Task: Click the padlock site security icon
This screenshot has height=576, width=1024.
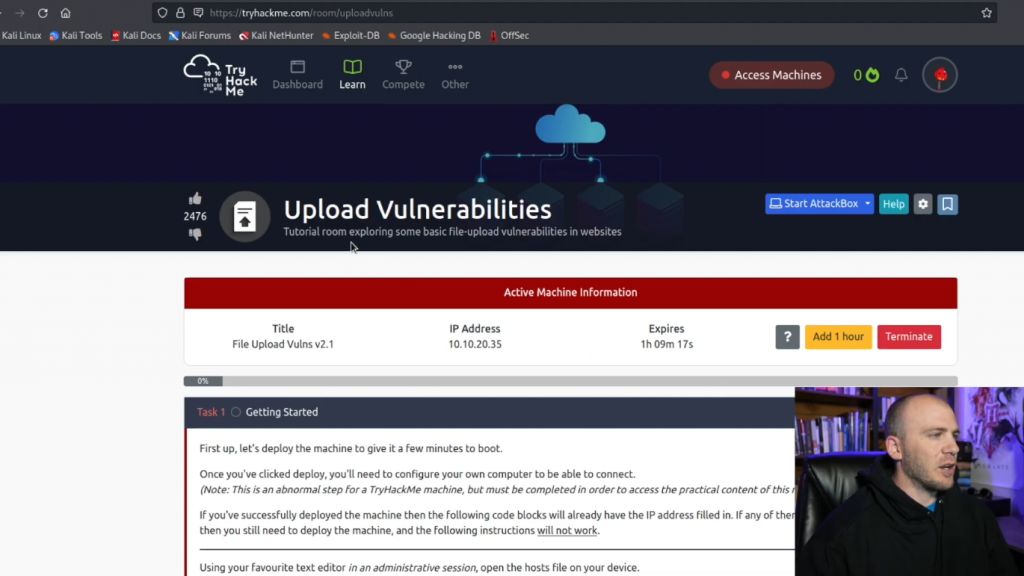Action: pyautogui.click(x=180, y=13)
